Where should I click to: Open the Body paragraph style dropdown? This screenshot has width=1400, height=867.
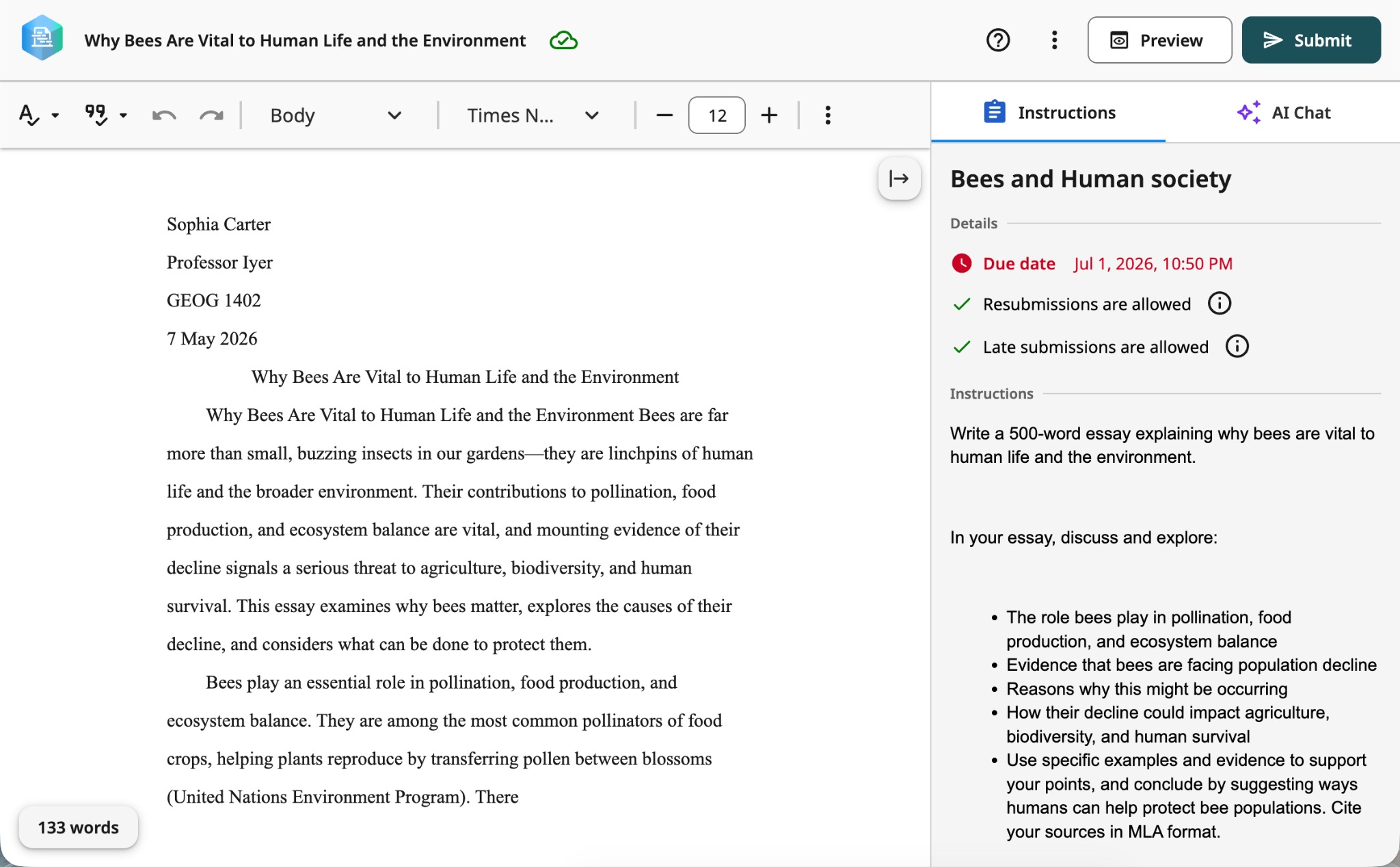336,115
